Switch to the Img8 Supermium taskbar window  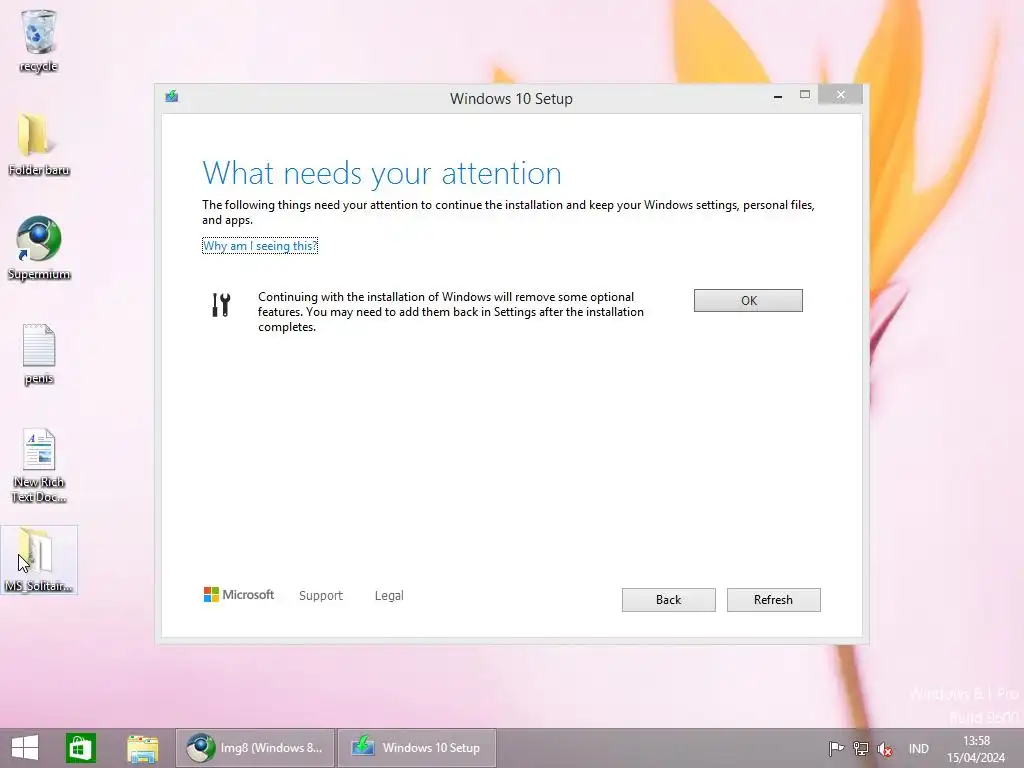(255, 748)
